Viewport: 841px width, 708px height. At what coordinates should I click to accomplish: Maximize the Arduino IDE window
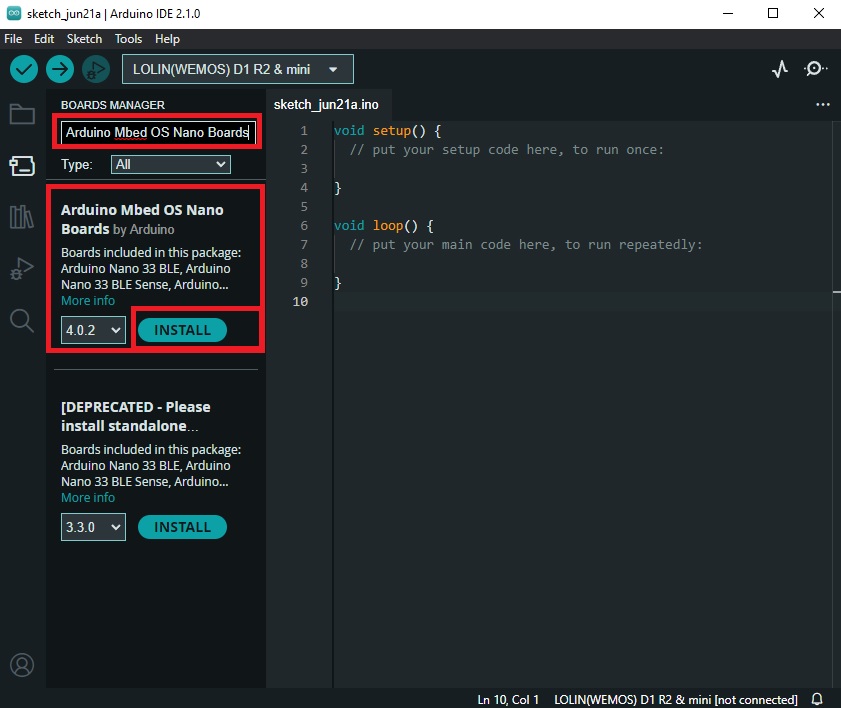pyautogui.click(x=773, y=13)
